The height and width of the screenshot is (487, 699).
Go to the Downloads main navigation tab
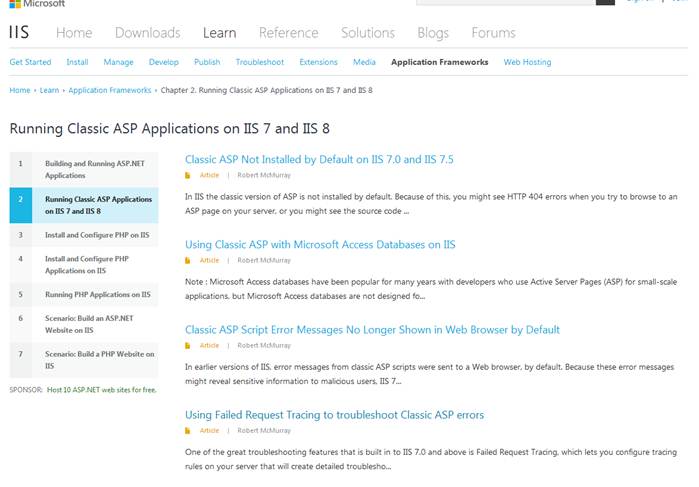147,33
